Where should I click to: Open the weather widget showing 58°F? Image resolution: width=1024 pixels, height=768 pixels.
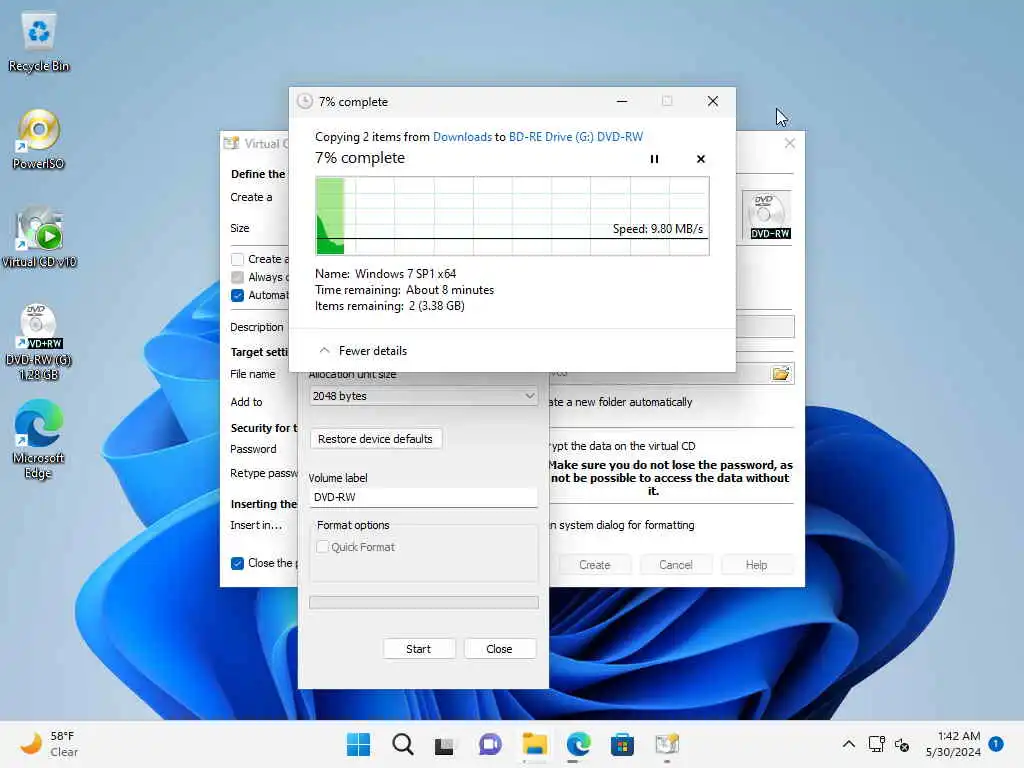49,744
